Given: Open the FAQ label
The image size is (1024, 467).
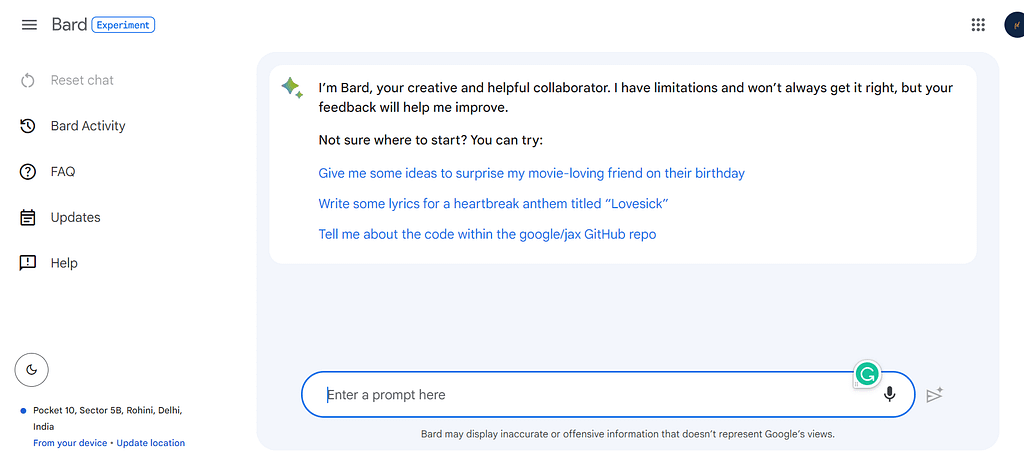Looking at the screenshot, I should pos(63,172).
